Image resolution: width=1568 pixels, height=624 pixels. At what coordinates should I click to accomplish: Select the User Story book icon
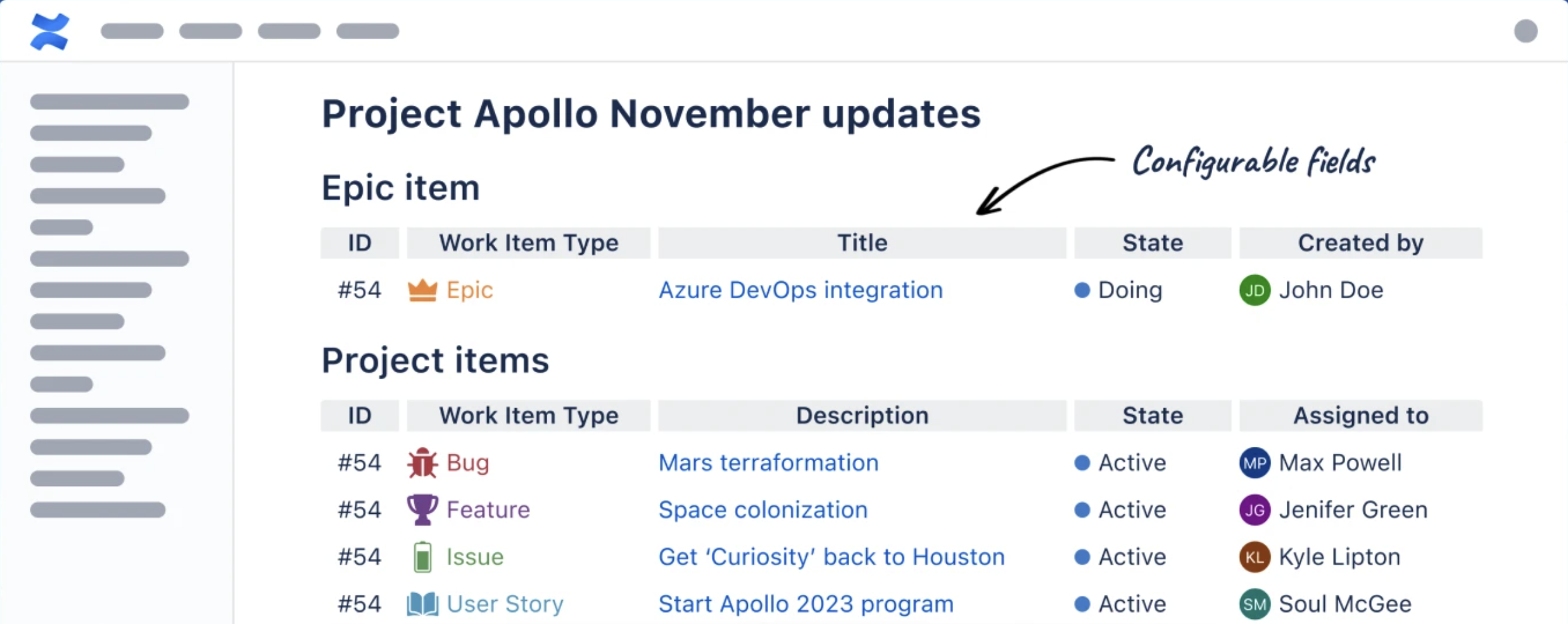[x=422, y=603]
